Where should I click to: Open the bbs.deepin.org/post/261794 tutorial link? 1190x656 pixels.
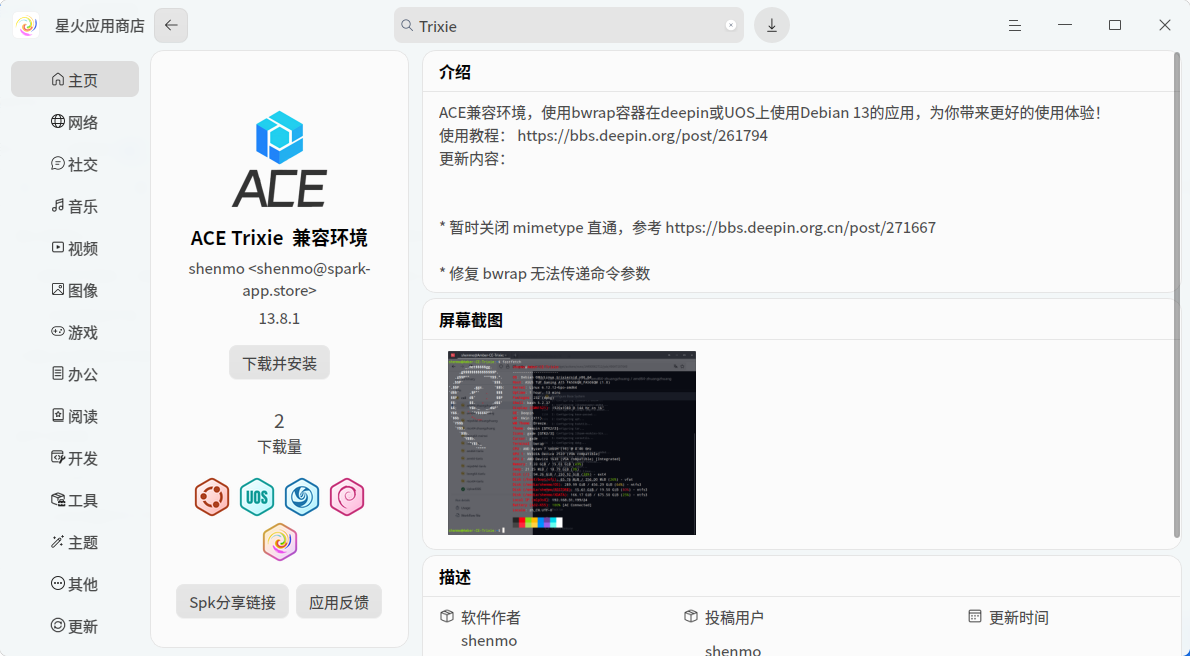643,136
